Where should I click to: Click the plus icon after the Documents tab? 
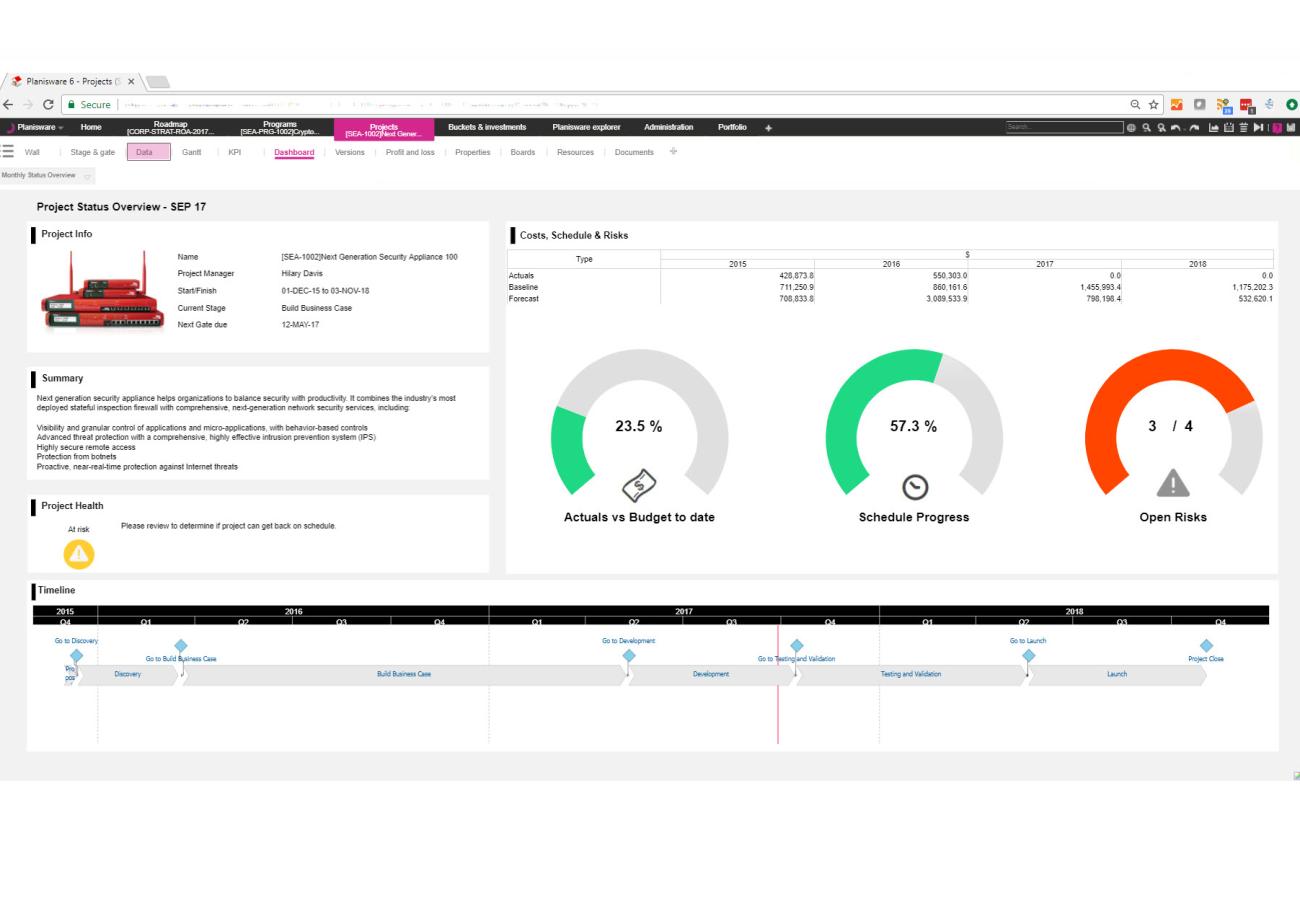click(672, 152)
